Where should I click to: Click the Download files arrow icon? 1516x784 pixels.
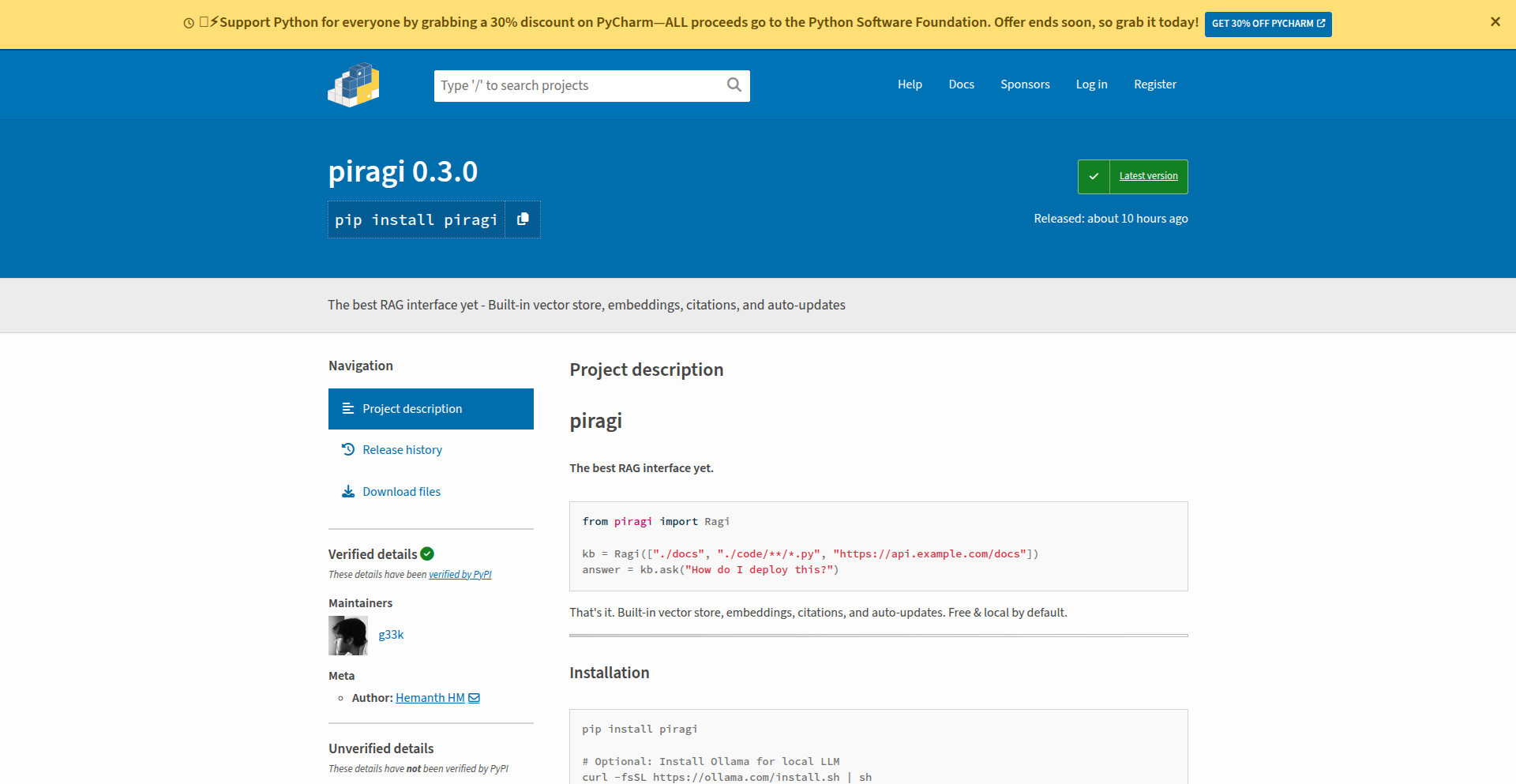coord(348,491)
